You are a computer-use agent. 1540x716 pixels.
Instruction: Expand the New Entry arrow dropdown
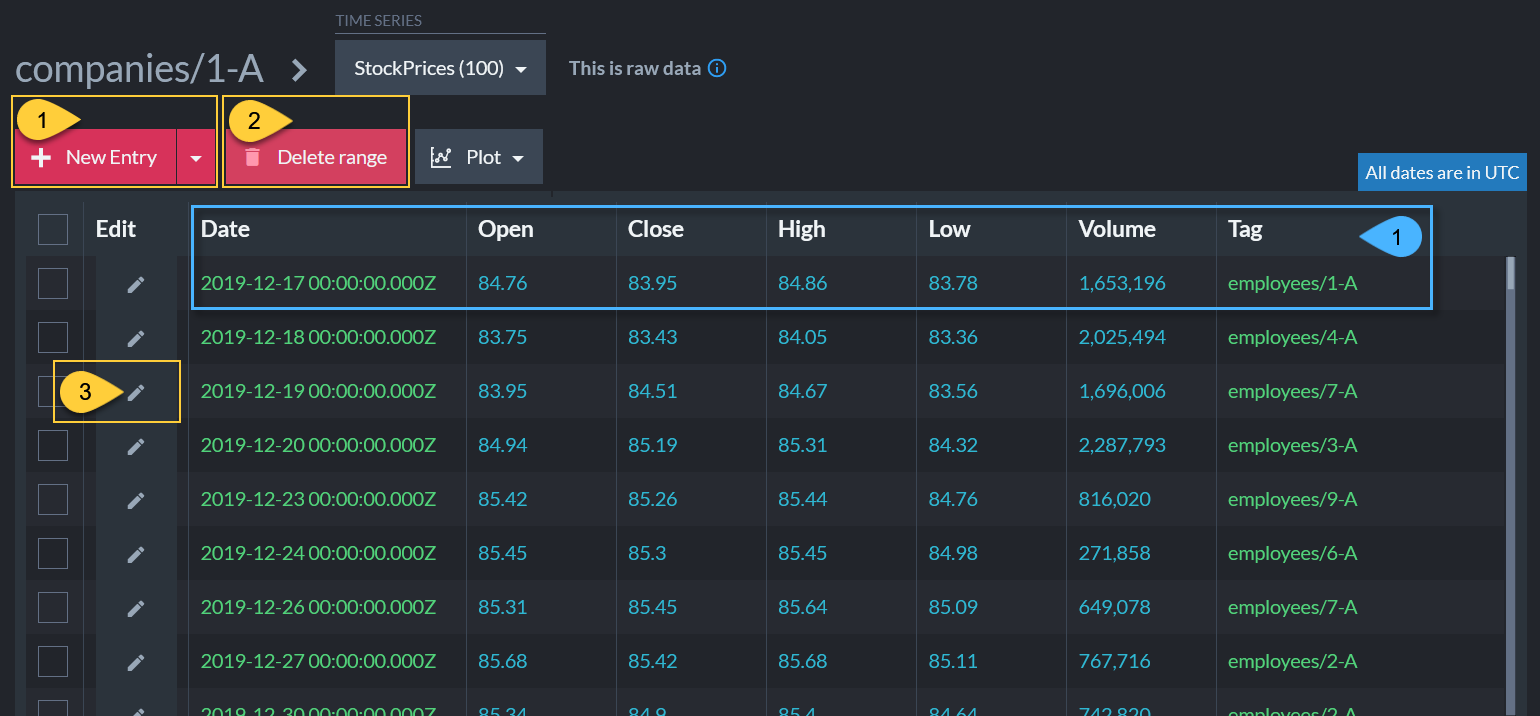tap(196, 158)
